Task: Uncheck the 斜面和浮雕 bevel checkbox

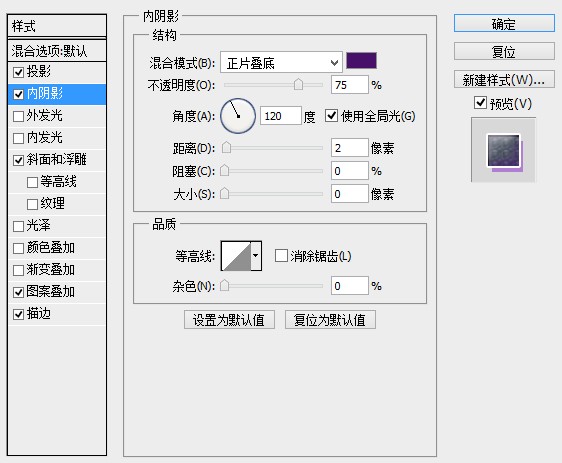Action: (x=18, y=160)
